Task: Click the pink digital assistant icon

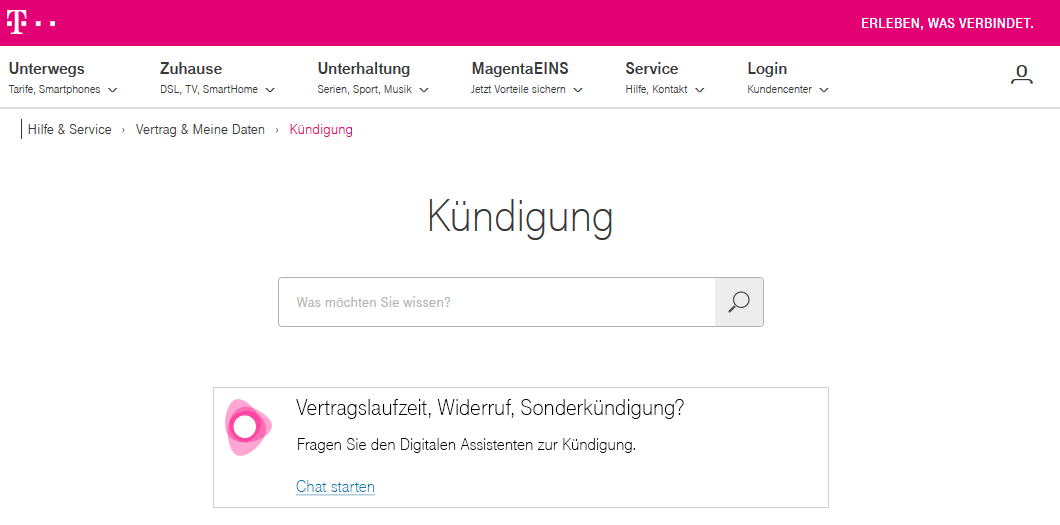Action: [x=247, y=427]
